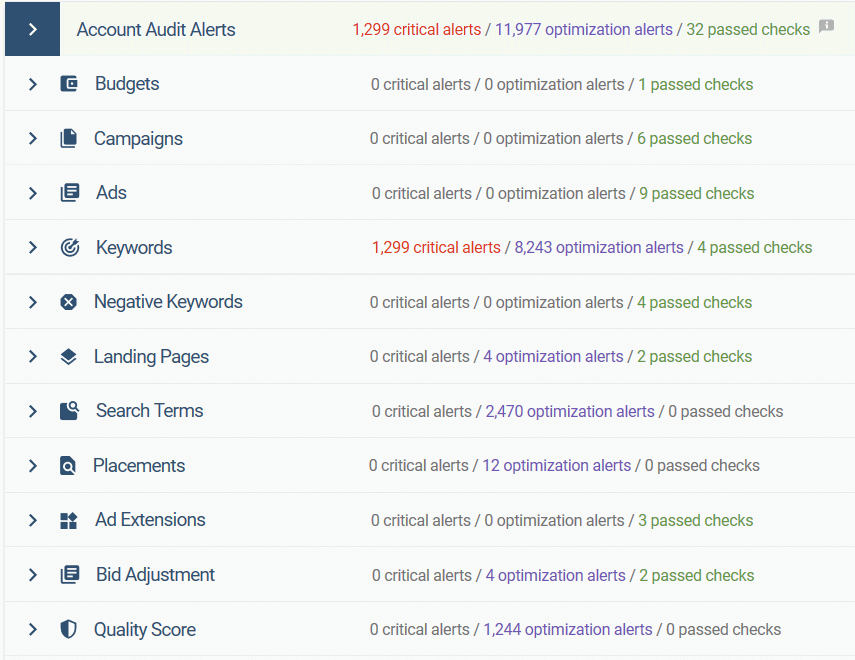Expand the Keywords row chevron
The height and width of the screenshot is (660, 855).
(32, 248)
